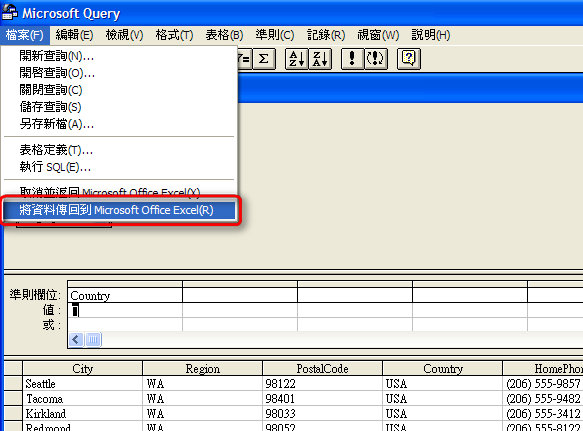The width and height of the screenshot is (583, 431).
Task: Click the Sort Ascending A-Z icon
Action: tap(297, 59)
